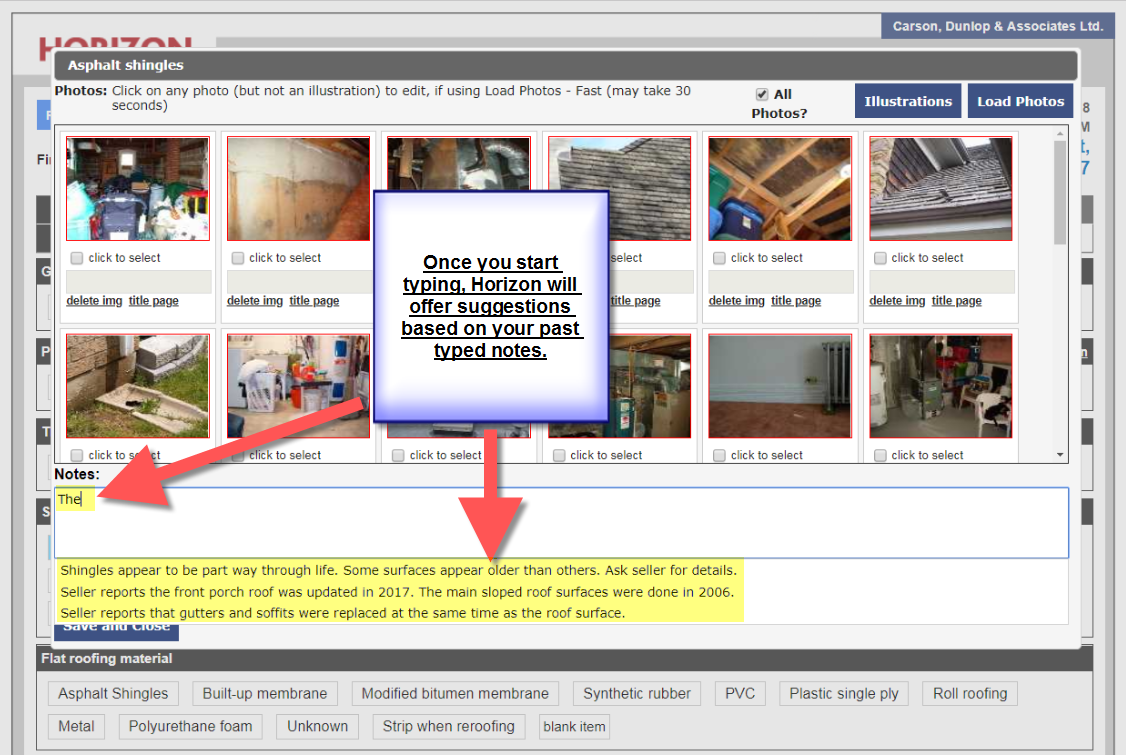Screen dimensions: 1126x755
Task: Click into the Notes text field
Action: pyautogui.click(x=560, y=523)
